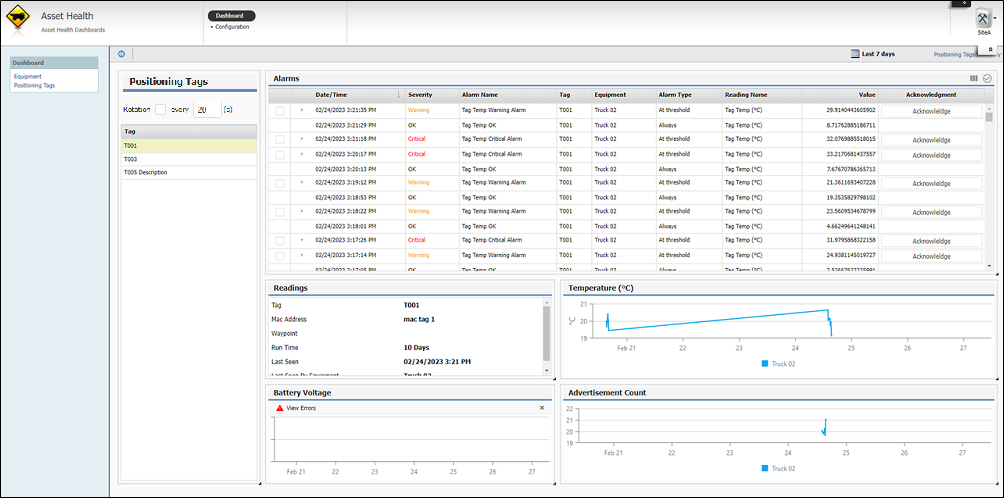Acknowledge the 3:17:14 PM warning alarm
The width and height of the screenshot is (1004, 498).
932,256
